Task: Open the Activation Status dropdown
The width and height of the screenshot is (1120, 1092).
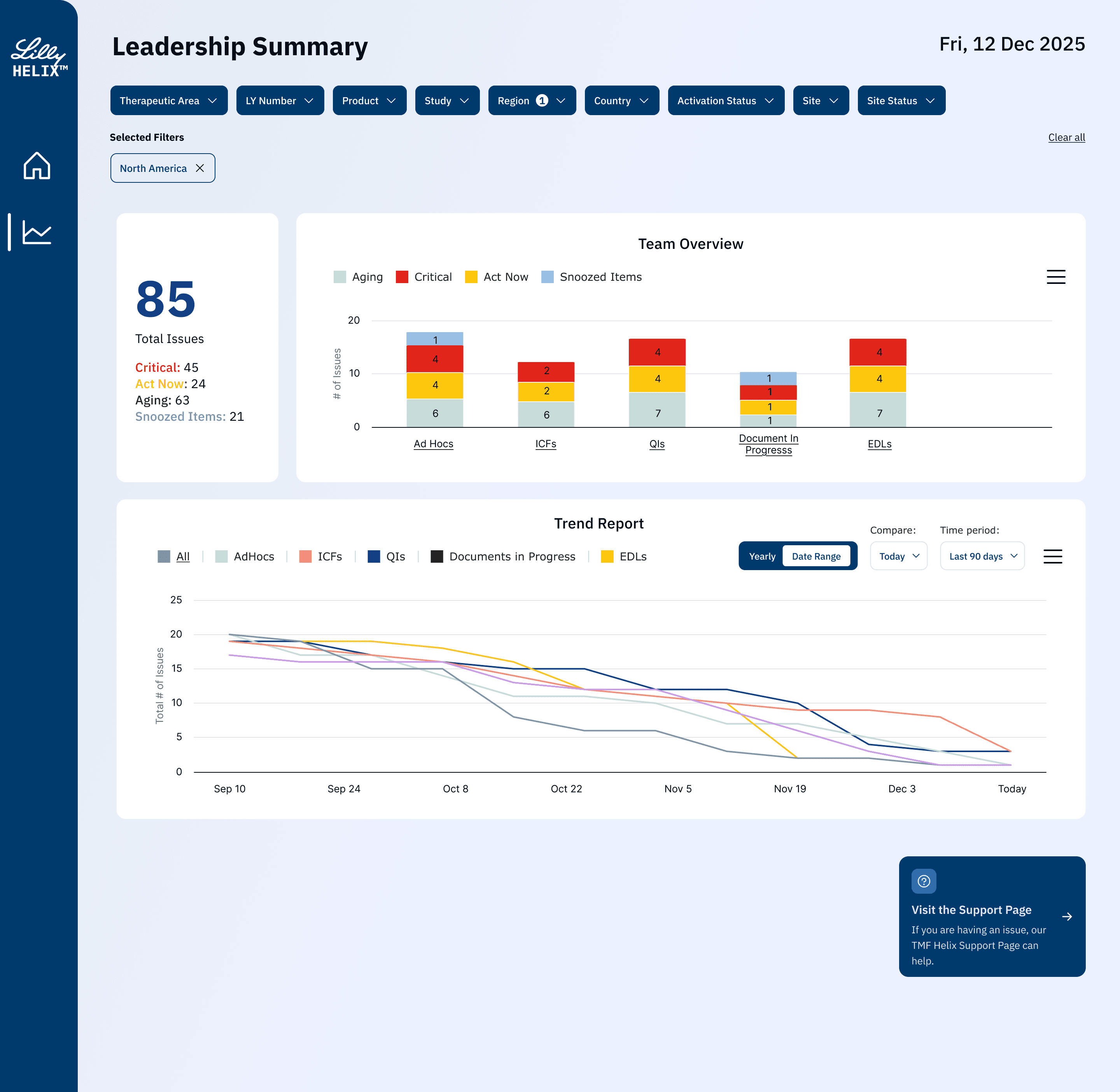Action: point(725,100)
